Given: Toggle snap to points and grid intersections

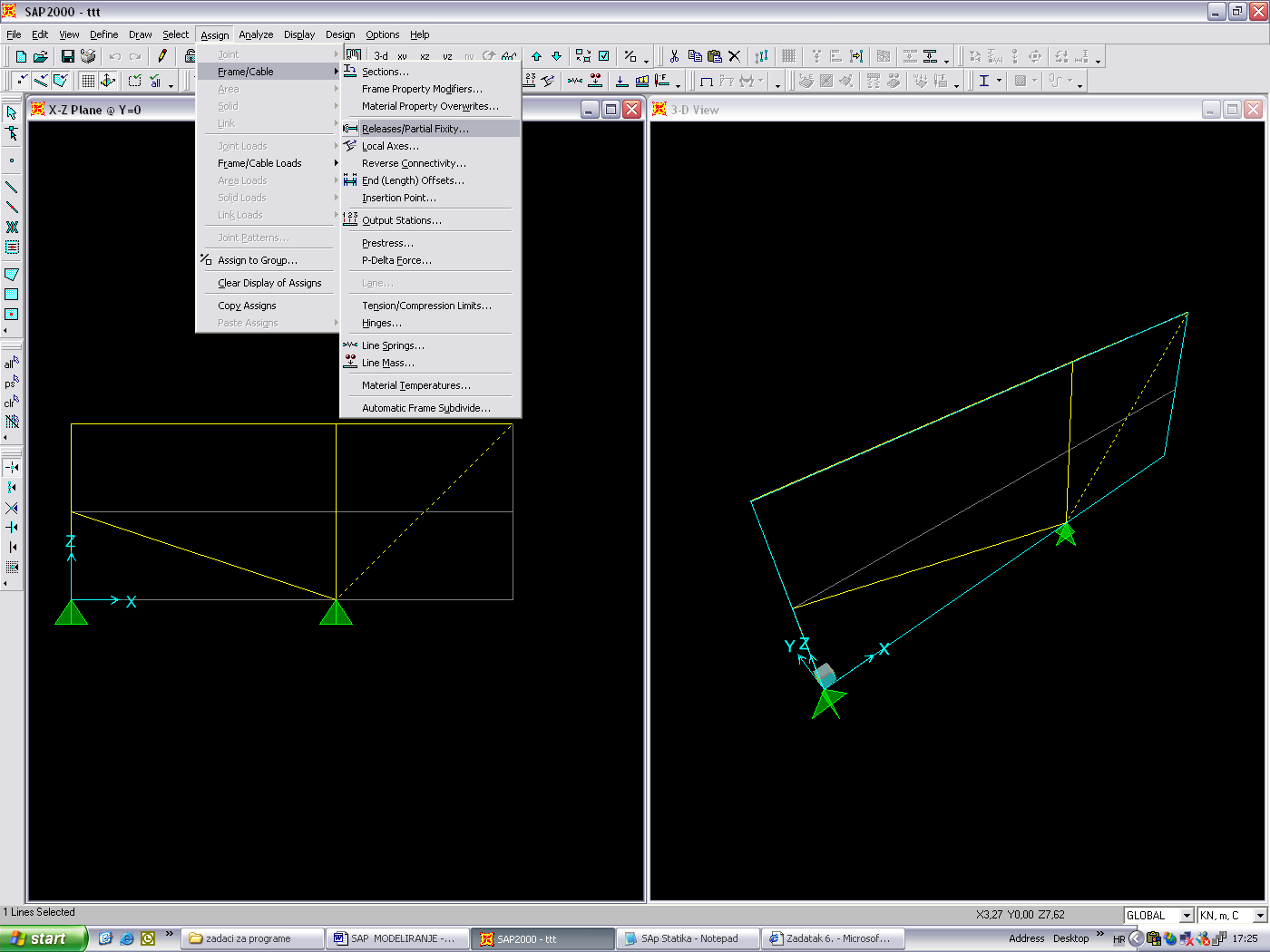Looking at the screenshot, I should (x=12, y=467).
